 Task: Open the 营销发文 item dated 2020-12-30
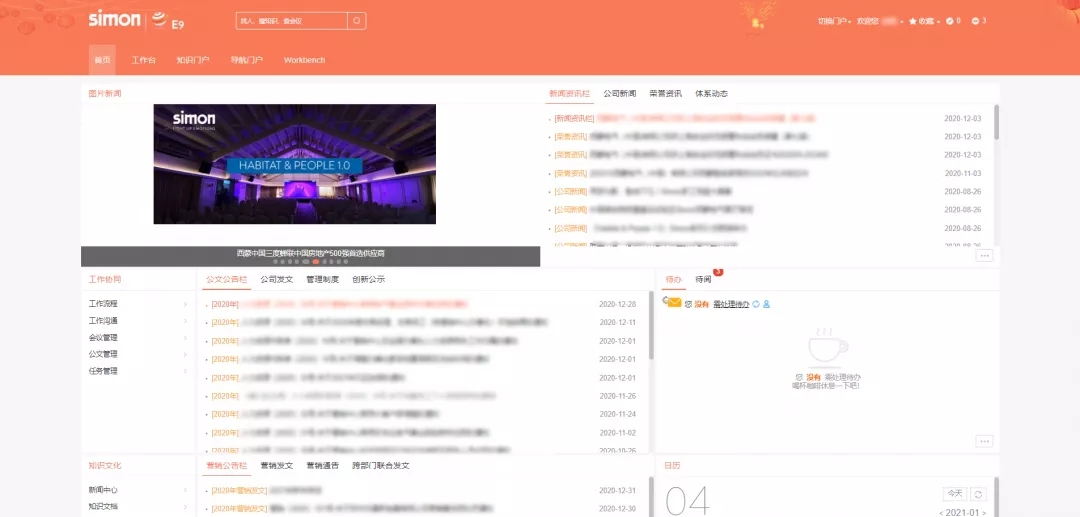(352, 509)
